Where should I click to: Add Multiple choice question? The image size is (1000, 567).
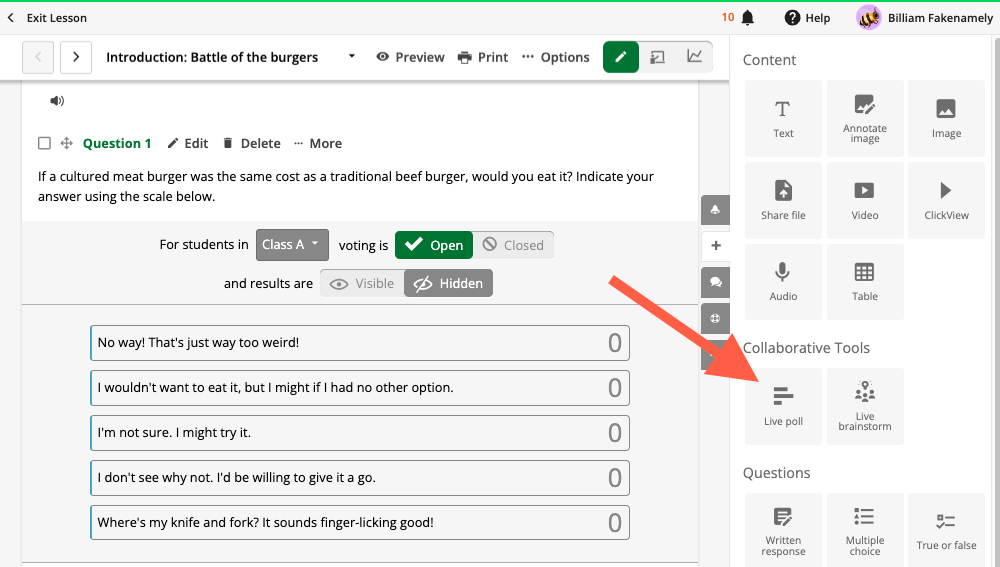pyautogui.click(x=865, y=531)
